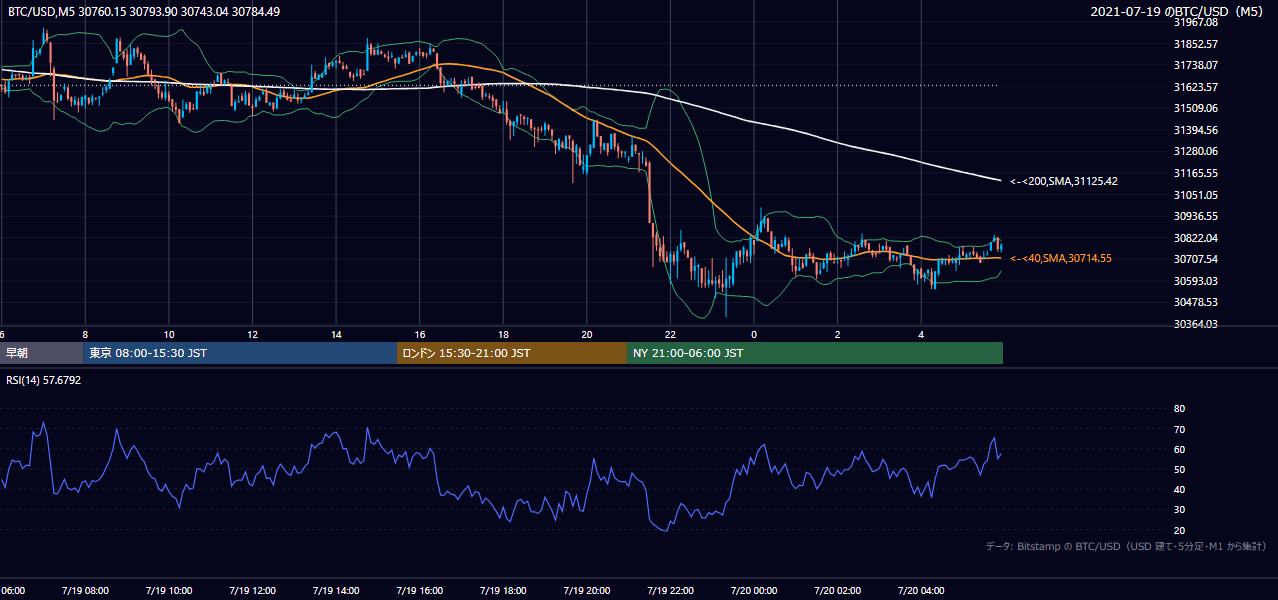Select the RSI(14) 57.6792 indicator label
Viewport: 1278px width, 600px height.
[x=43, y=381]
